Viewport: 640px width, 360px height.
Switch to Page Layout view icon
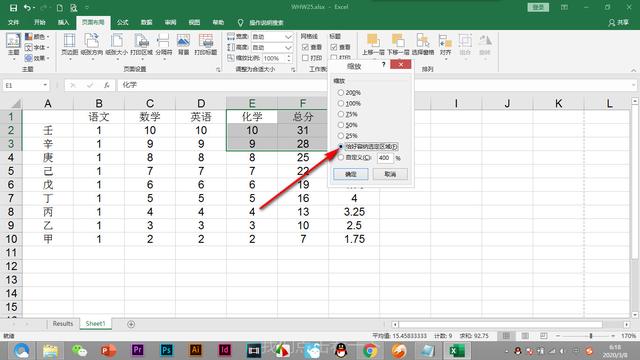[525, 336]
